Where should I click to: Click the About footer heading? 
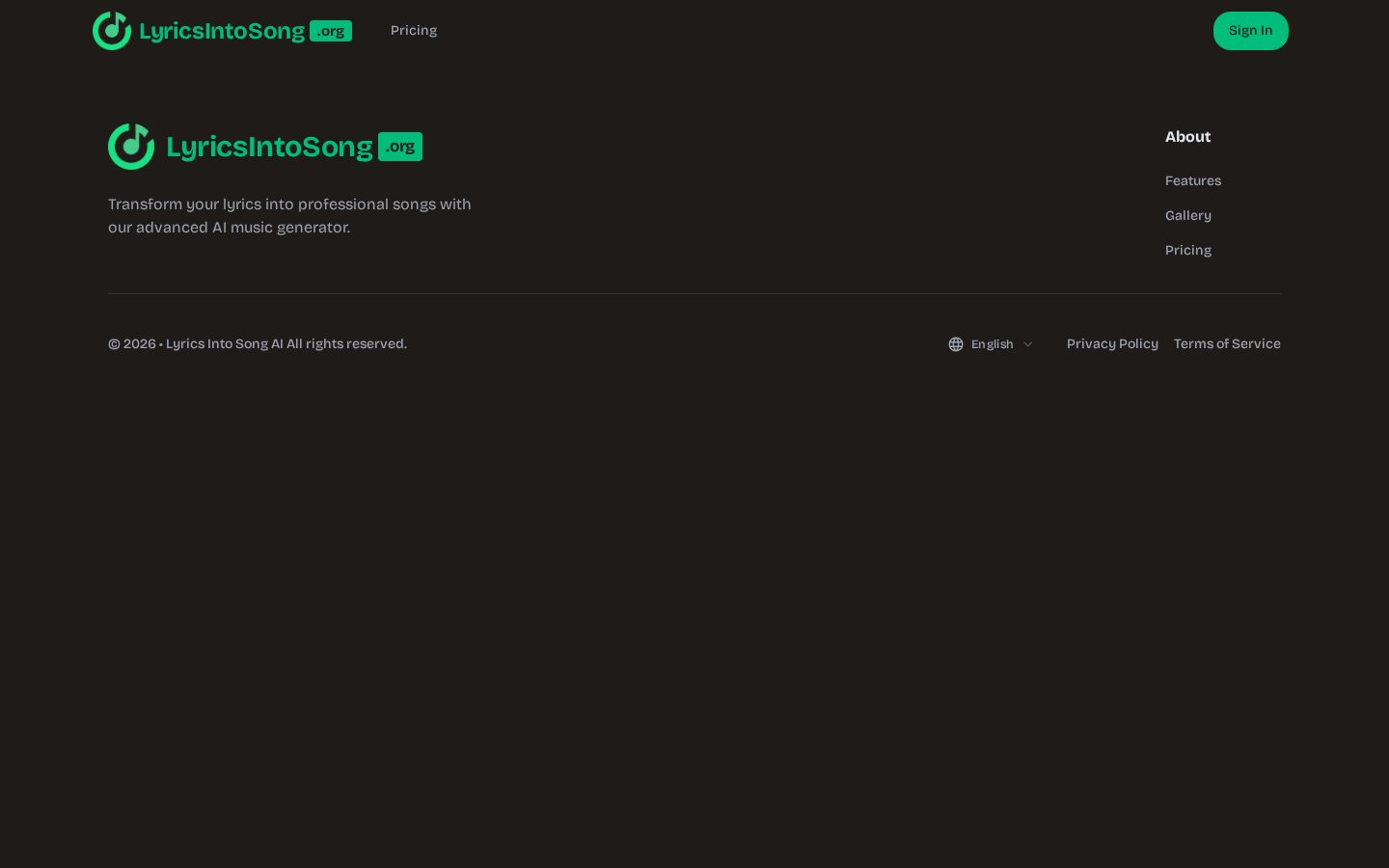click(1187, 137)
